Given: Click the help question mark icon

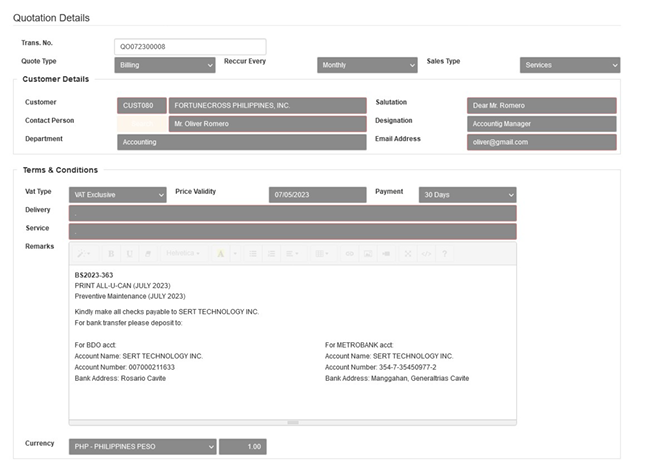Looking at the screenshot, I should [x=444, y=254].
